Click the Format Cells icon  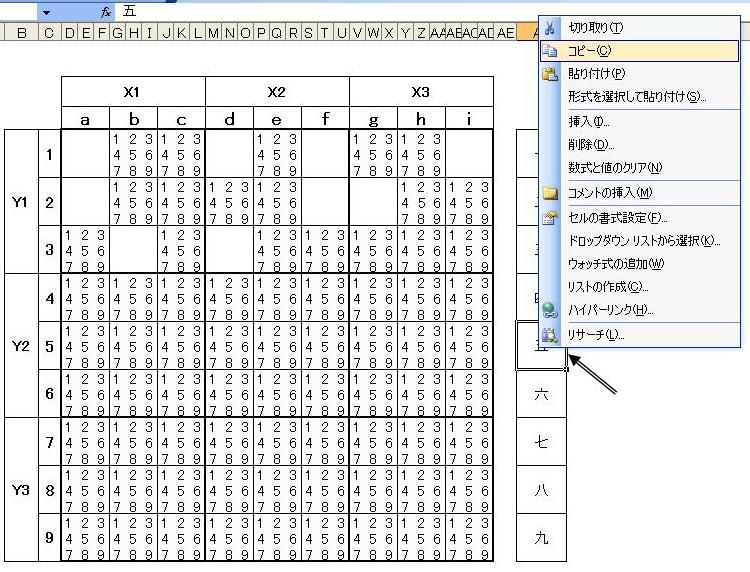(x=549, y=217)
